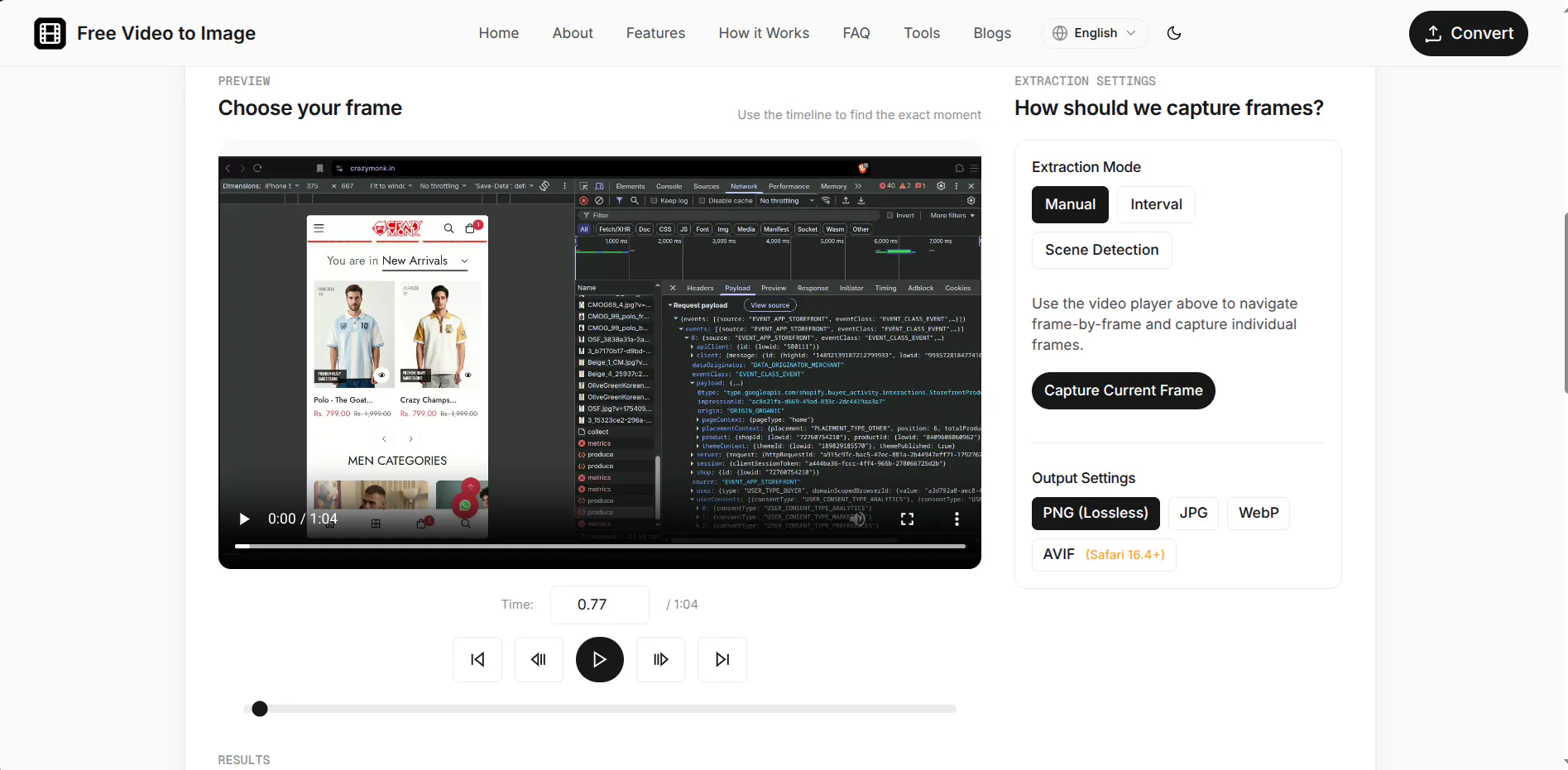Click the film-strip logo icon
This screenshot has width=1568, height=770.
[x=50, y=33]
